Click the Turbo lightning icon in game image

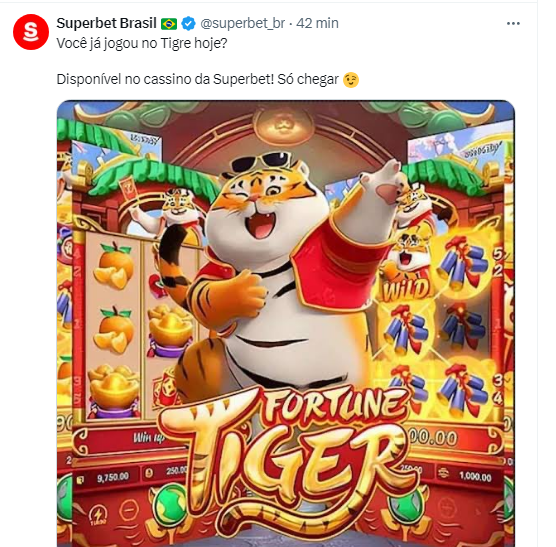tap(96, 514)
